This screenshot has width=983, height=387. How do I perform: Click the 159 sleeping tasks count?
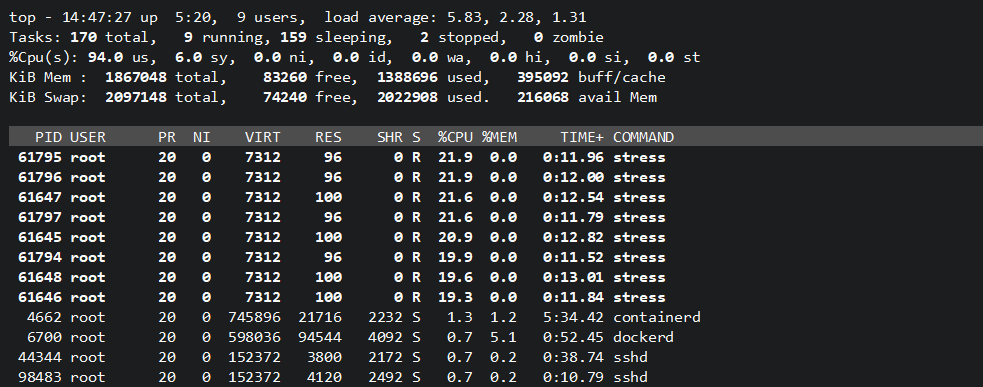pos(294,38)
